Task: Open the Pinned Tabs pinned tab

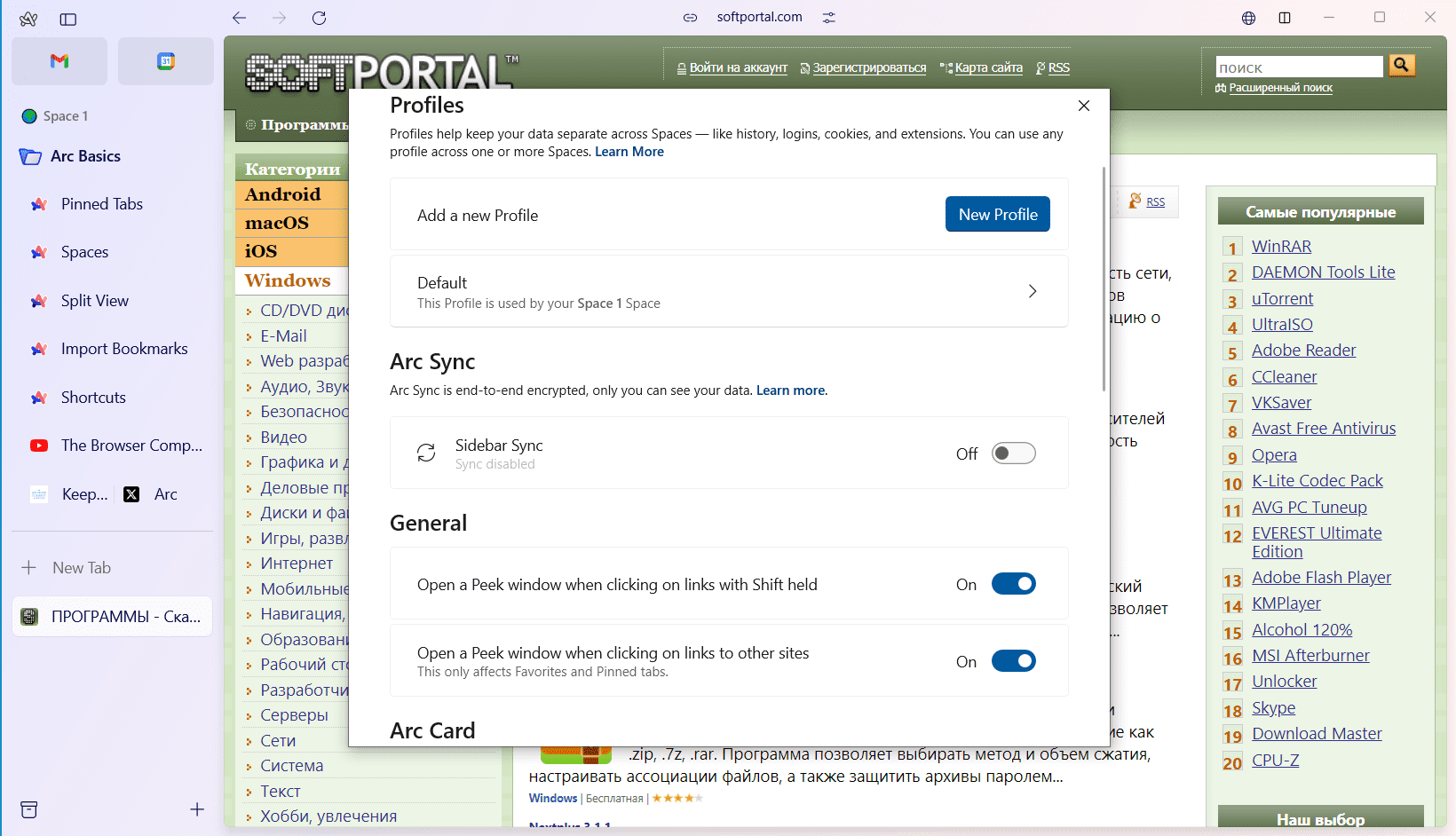Action: pyautogui.click(x=113, y=204)
